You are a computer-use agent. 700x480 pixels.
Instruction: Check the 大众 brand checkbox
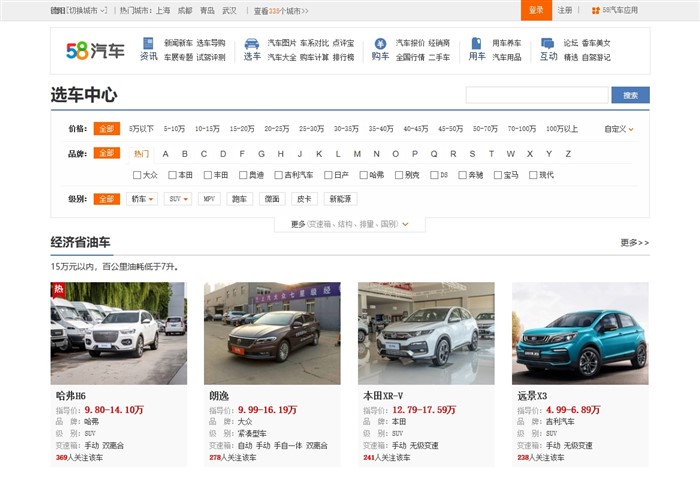137,175
